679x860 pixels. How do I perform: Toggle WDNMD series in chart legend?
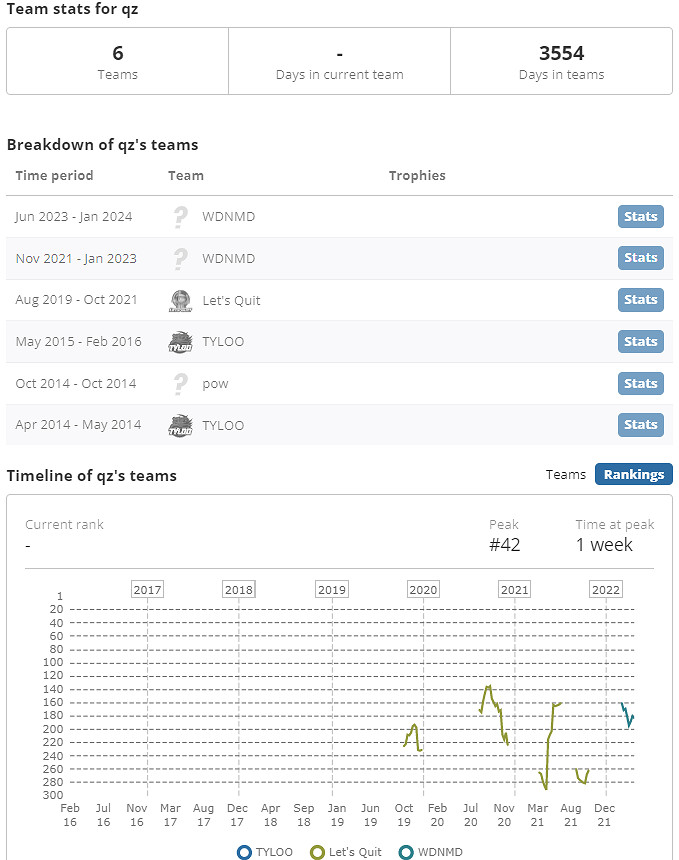[x=406, y=852]
